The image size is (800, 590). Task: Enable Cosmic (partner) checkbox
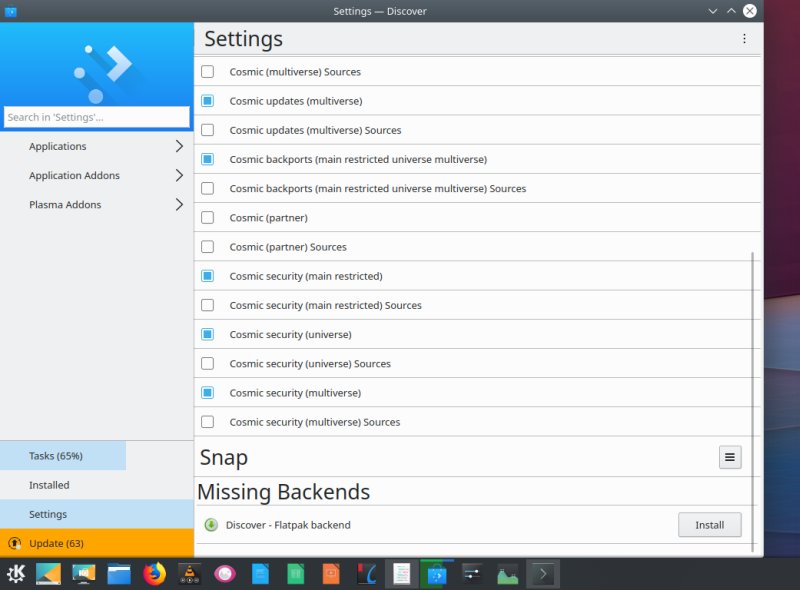(x=208, y=218)
